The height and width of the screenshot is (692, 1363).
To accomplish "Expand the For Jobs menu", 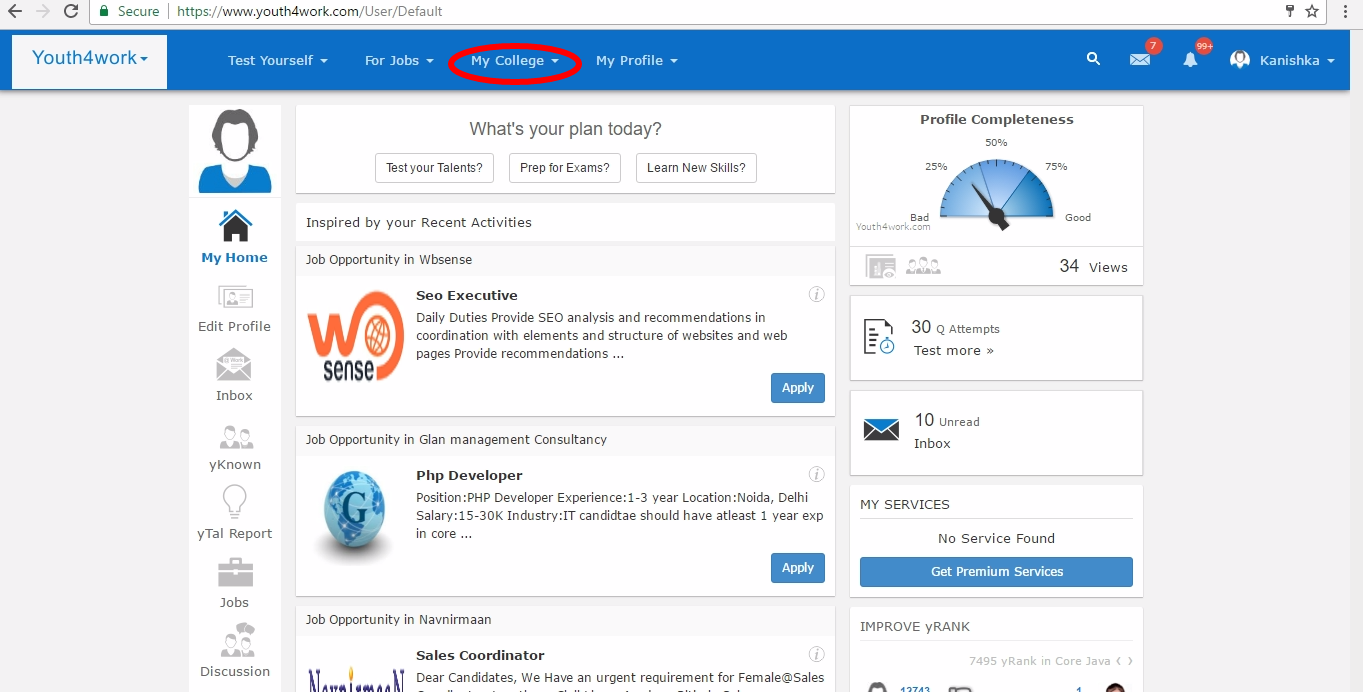I will [x=399, y=60].
